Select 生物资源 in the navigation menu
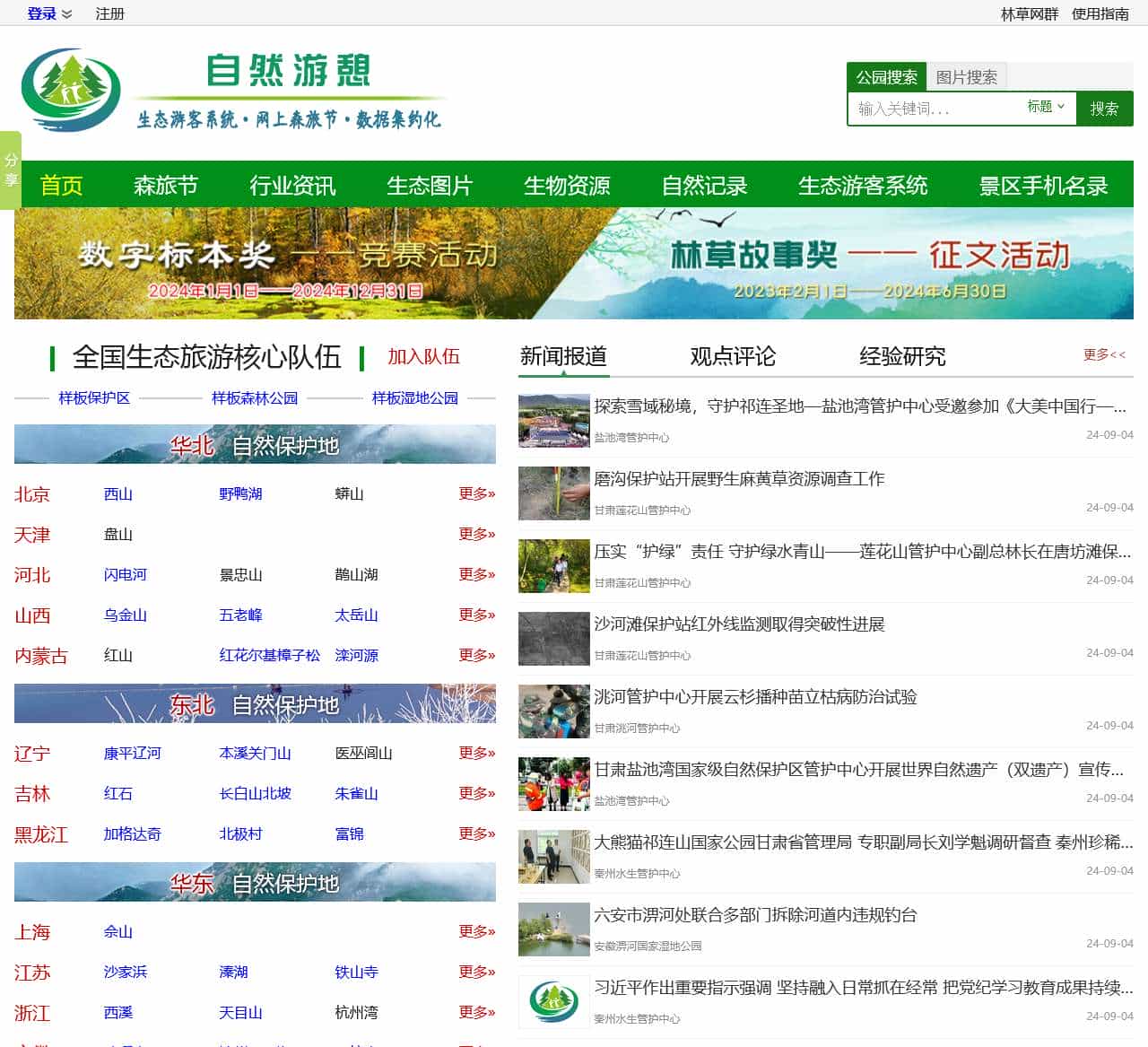Viewport: 1148px width, 1047px height. pyautogui.click(x=567, y=186)
